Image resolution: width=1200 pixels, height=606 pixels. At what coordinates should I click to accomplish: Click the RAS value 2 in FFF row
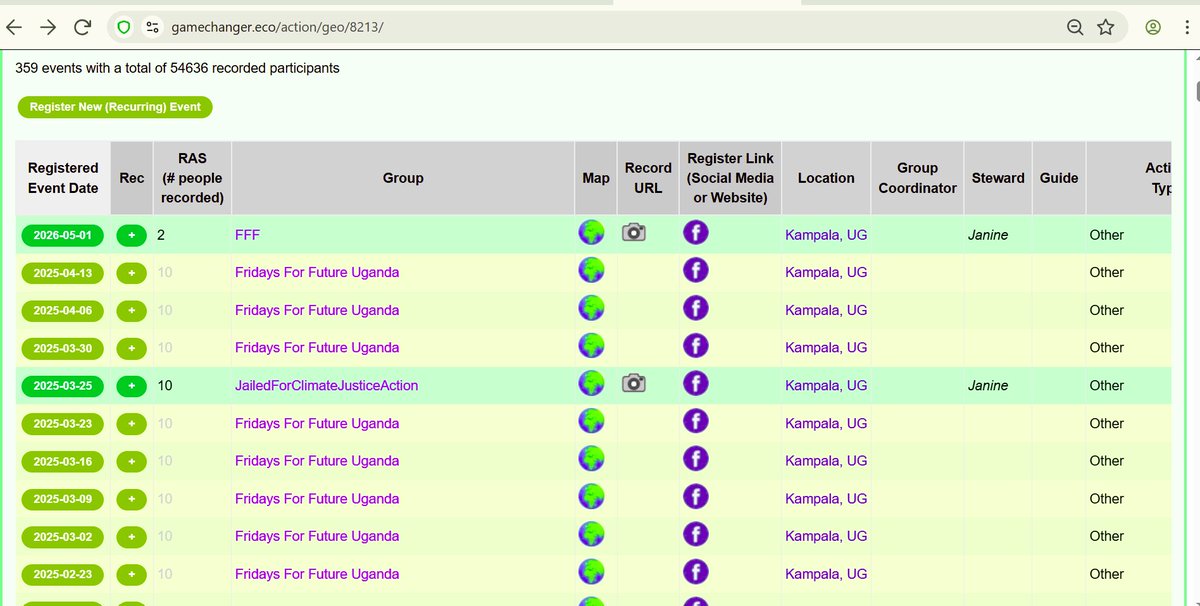pyautogui.click(x=161, y=235)
